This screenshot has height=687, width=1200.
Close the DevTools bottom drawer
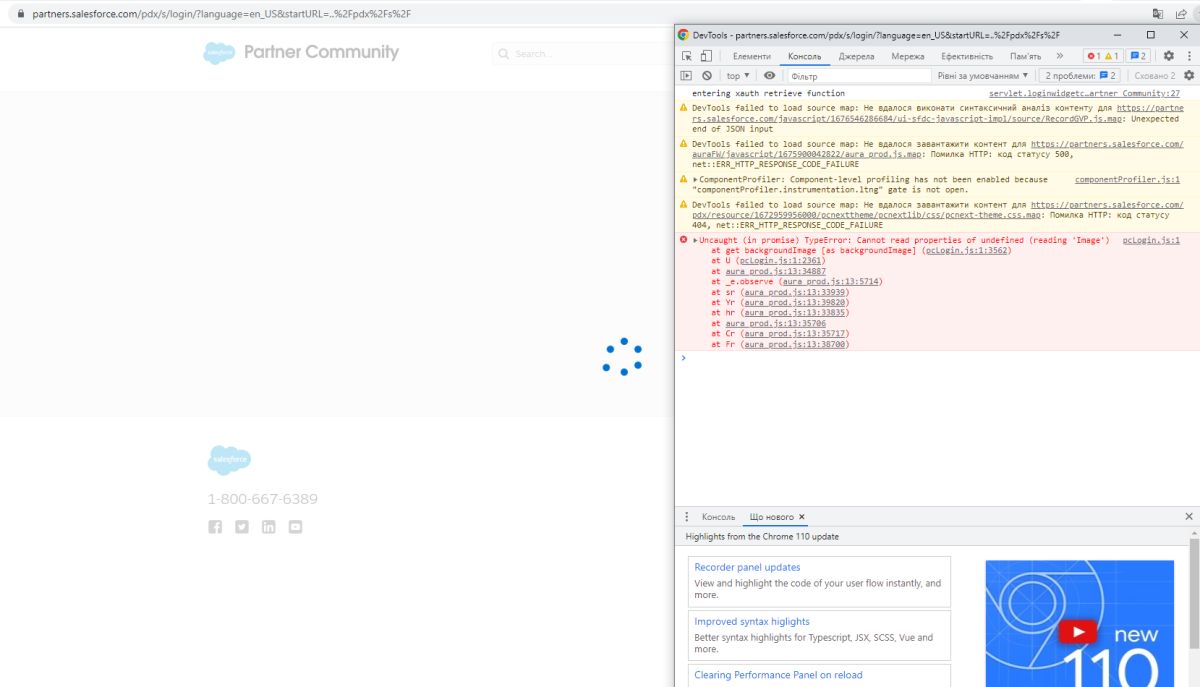point(1189,517)
